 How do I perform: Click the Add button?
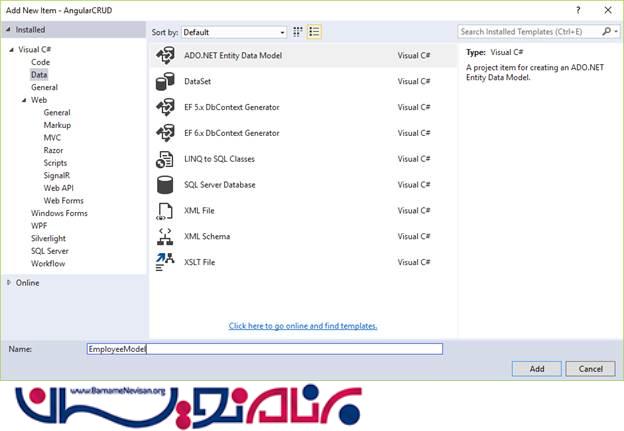[x=536, y=369]
